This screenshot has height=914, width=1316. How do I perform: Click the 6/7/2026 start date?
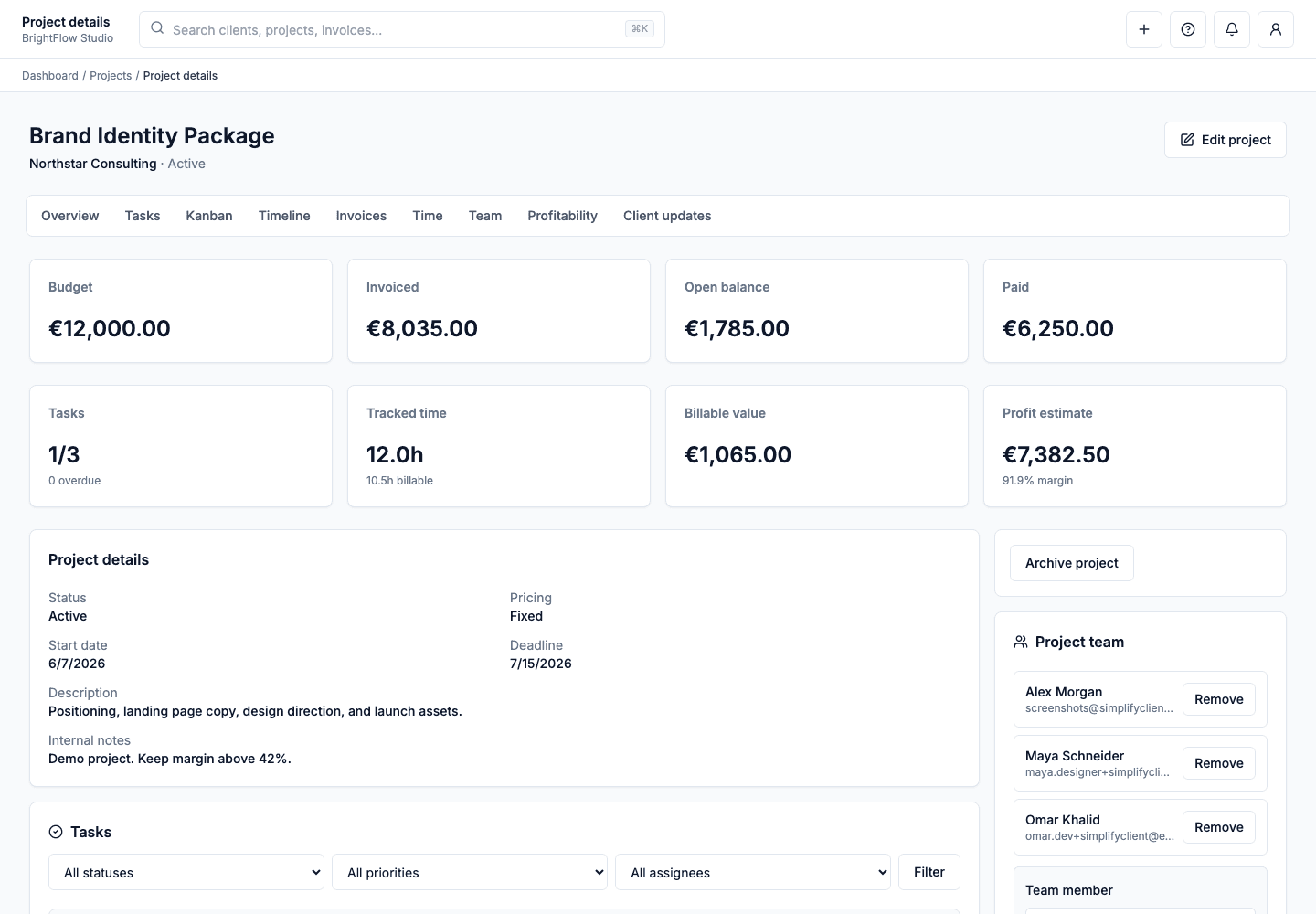click(x=77, y=664)
